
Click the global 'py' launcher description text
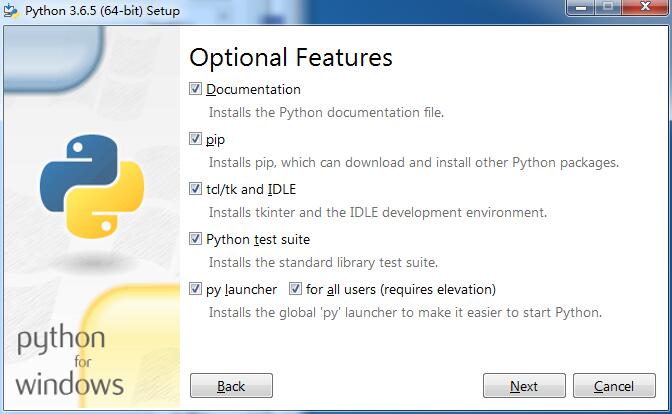pyautogui.click(x=405, y=312)
